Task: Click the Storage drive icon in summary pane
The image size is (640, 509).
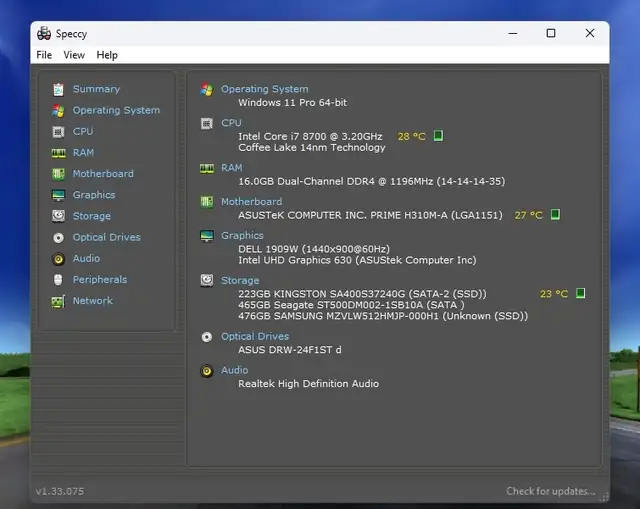Action: 207,280
